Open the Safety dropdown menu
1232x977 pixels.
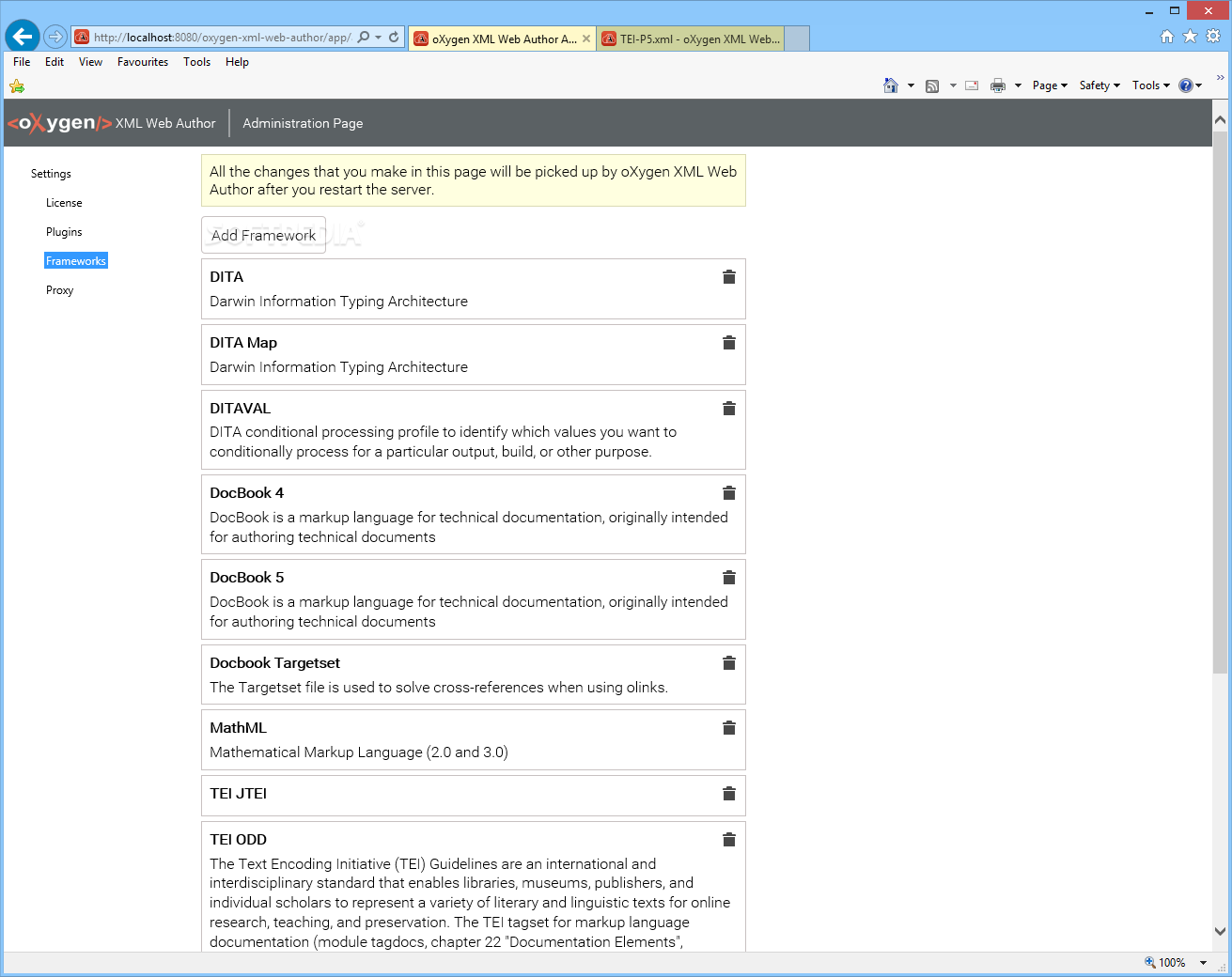pos(1099,85)
